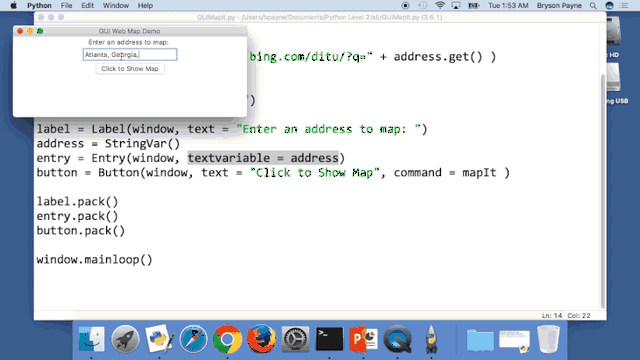Launch Launchpad rocket icon in dock

tap(125, 339)
